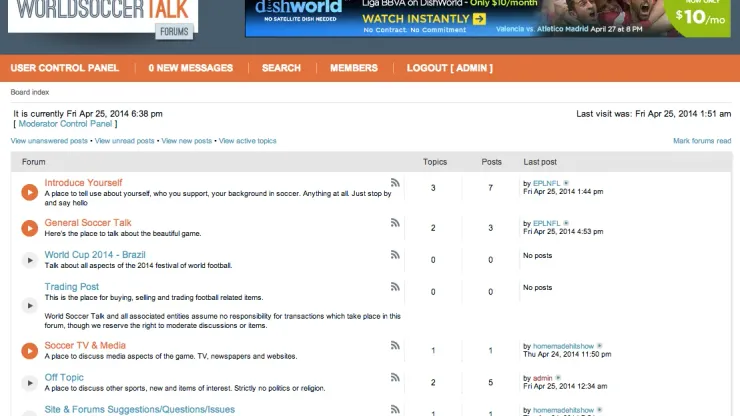Click the orange unread icon beside Introduce Yourself
Image resolution: width=740 pixels, height=416 pixels.
pyautogui.click(x=30, y=190)
